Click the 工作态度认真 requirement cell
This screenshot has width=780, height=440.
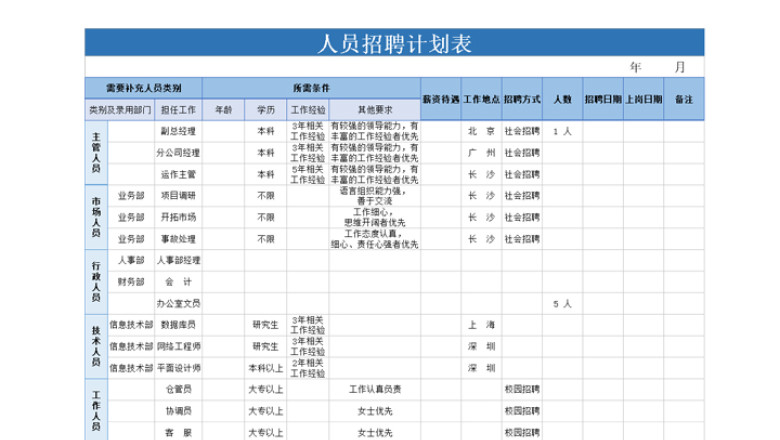click(x=375, y=239)
